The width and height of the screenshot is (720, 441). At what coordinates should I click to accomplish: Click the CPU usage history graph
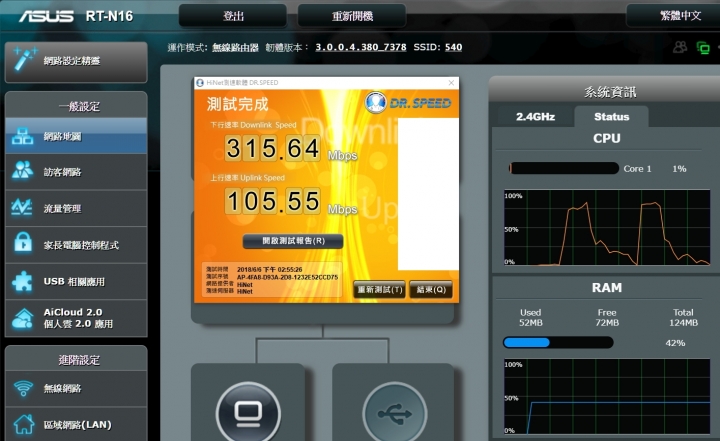[607, 228]
